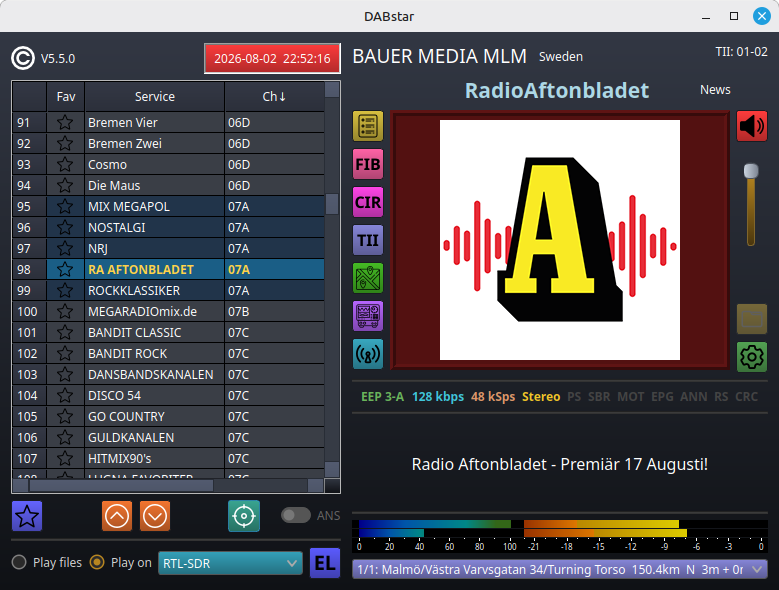This screenshot has height=590, width=779.
Task: Favorite NRJ via its star
Action: pyautogui.click(x=65, y=248)
